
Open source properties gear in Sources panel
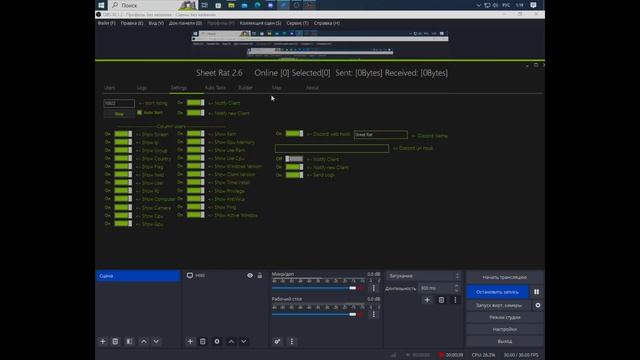(x=217, y=341)
